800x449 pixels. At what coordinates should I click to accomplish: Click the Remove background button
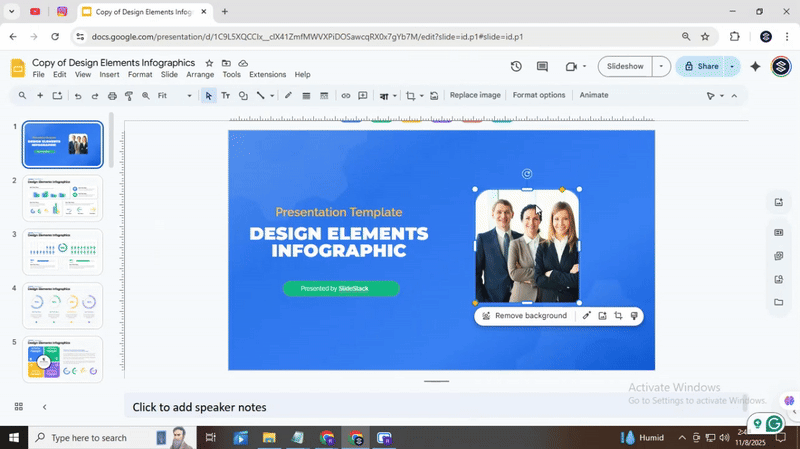click(x=523, y=316)
